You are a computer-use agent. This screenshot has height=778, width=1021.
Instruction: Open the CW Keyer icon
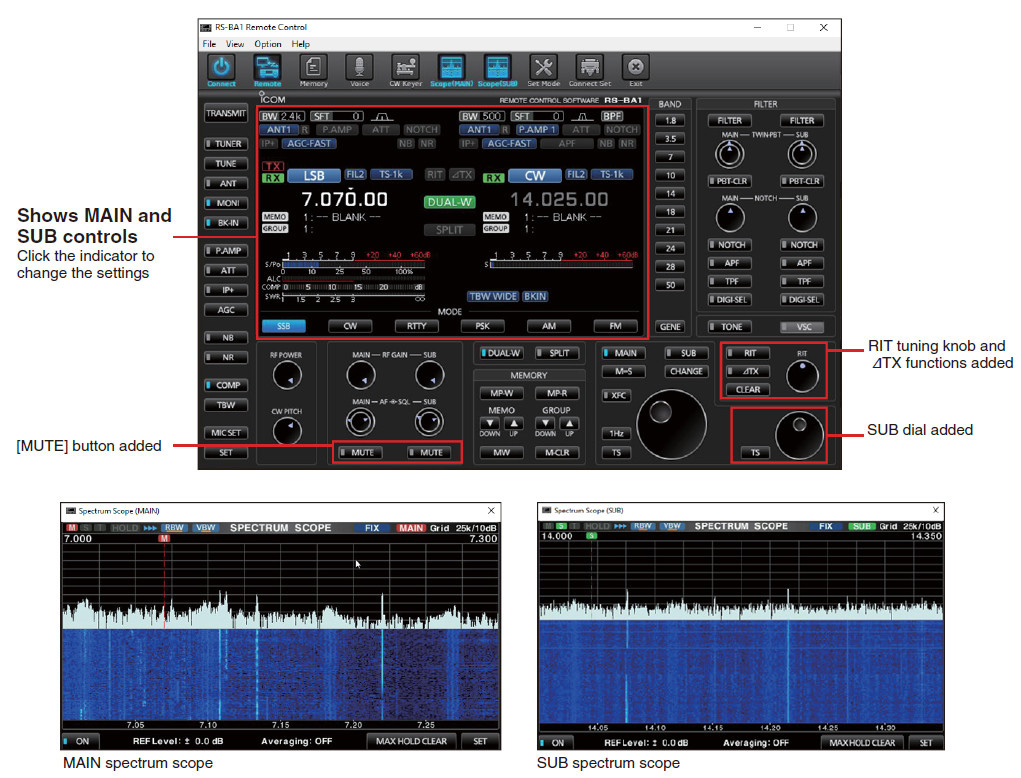[406, 67]
